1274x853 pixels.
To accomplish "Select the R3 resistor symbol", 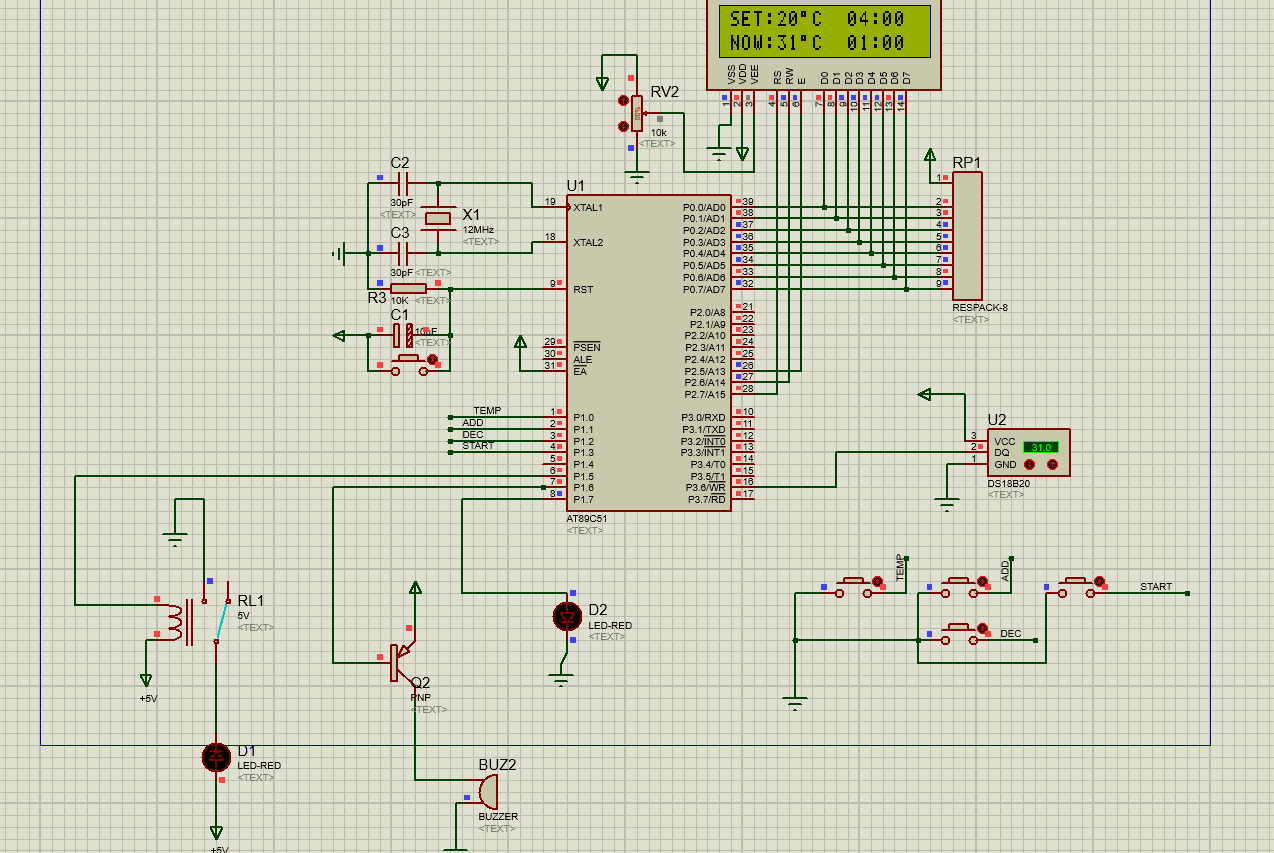I will pos(408,289).
